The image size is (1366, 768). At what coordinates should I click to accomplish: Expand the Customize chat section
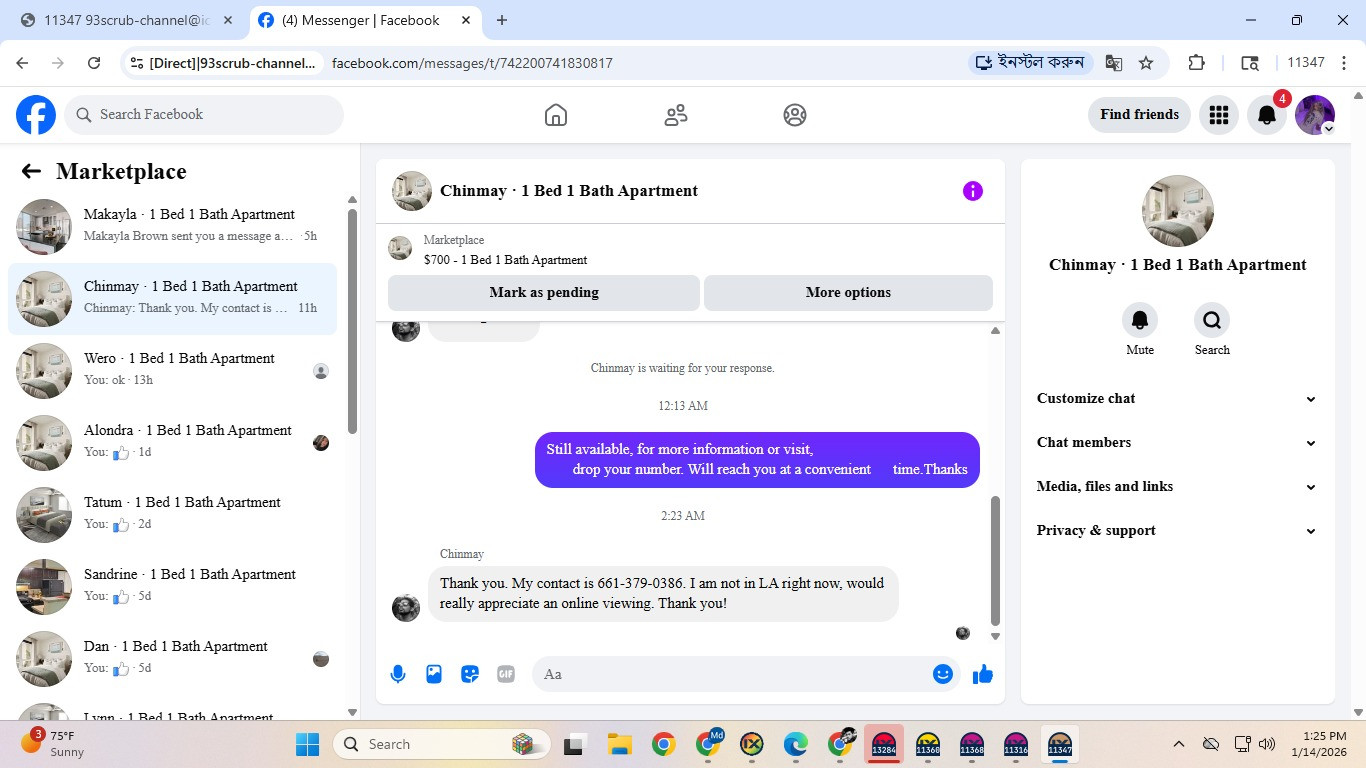tap(1177, 398)
